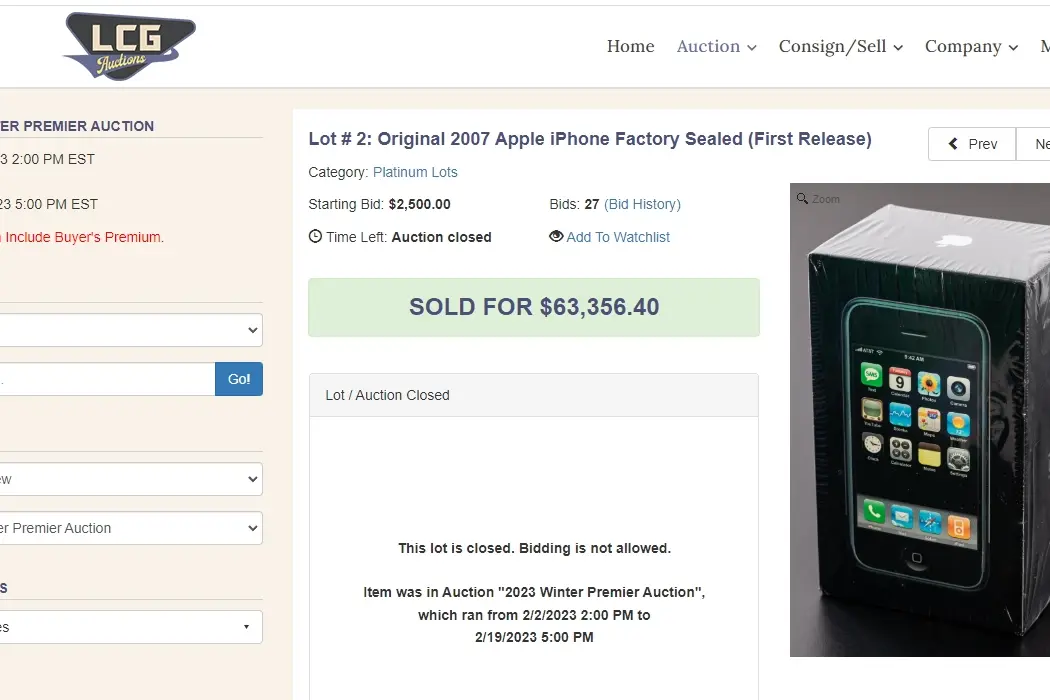Click the eye icon beside Add To Watchlist
The width and height of the screenshot is (1050, 700).
[556, 236]
